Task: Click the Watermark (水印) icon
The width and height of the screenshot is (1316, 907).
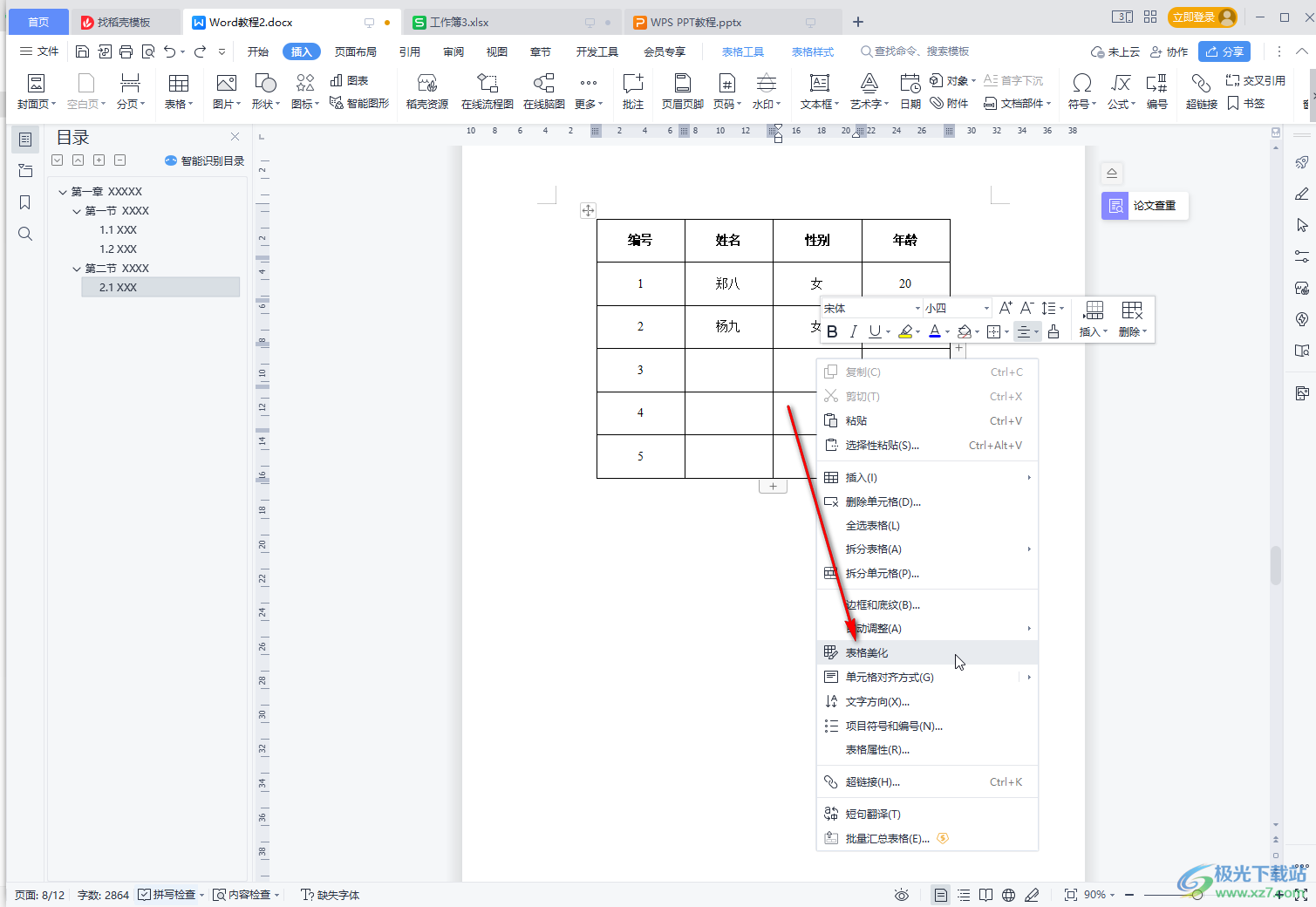Action: point(766,92)
